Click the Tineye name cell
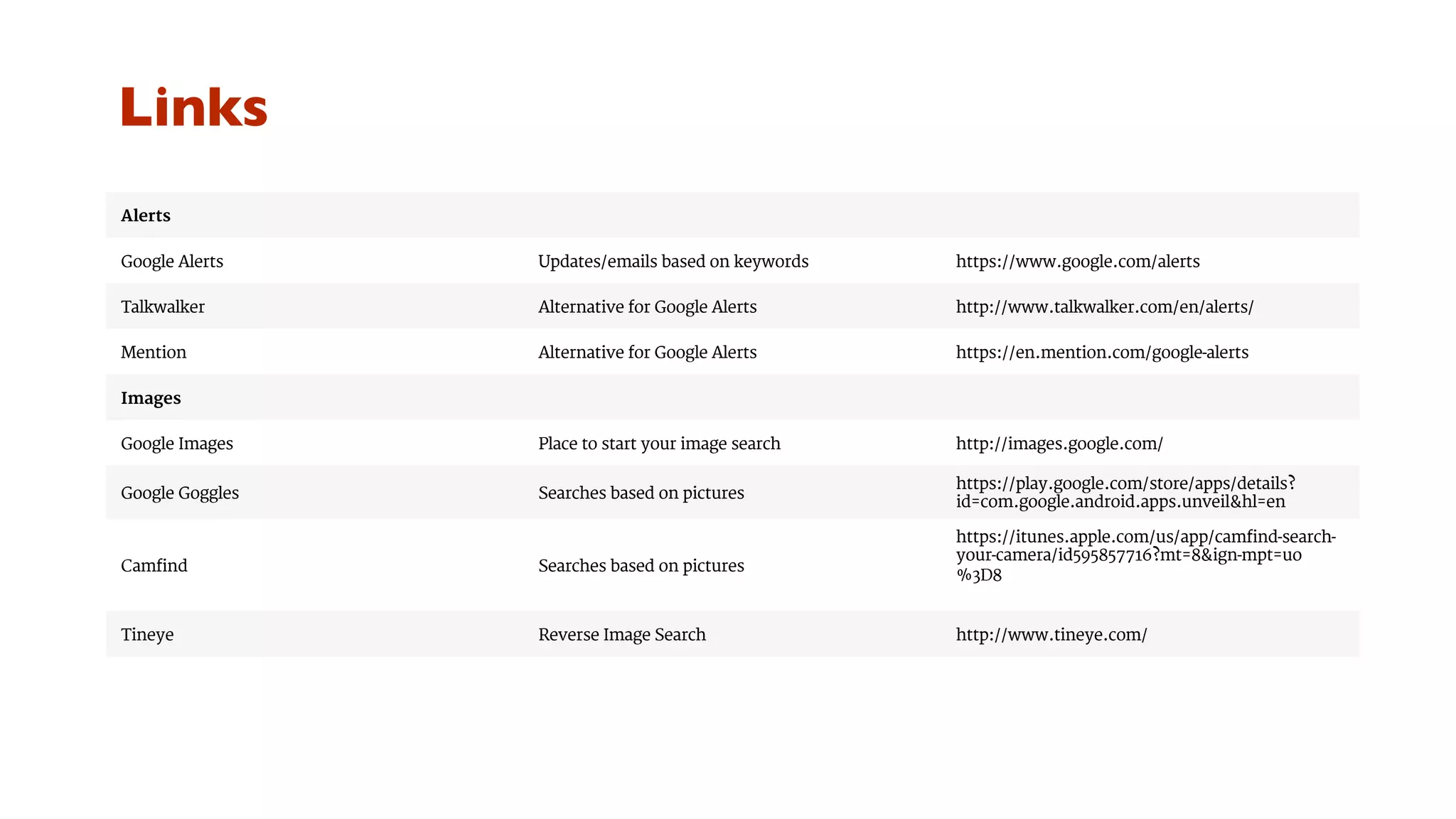The width and height of the screenshot is (1456, 819). click(x=147, y=635)
